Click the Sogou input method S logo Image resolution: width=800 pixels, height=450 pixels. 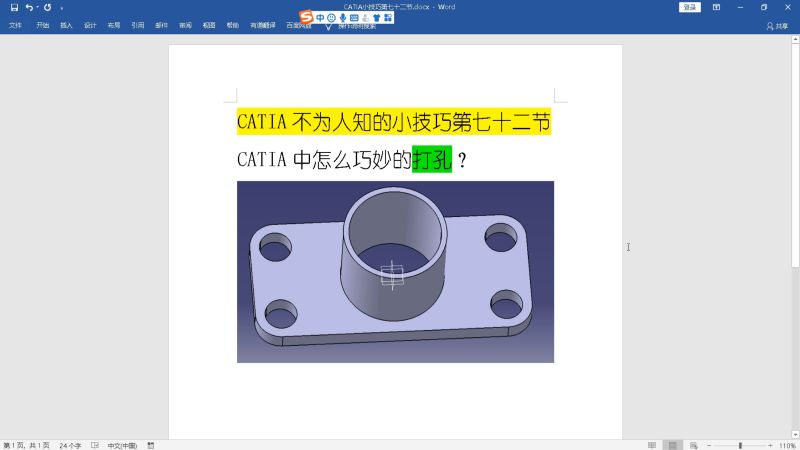pos(306,18)
